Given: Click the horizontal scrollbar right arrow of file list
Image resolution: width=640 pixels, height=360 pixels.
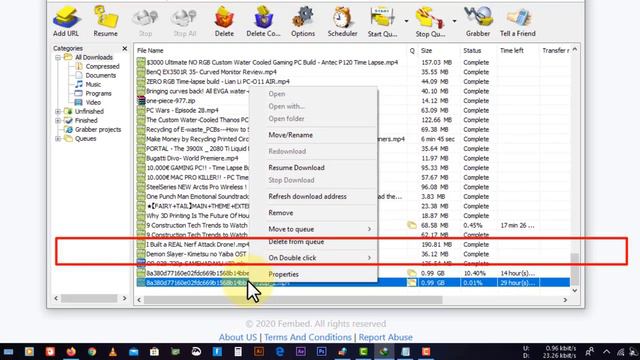Looking at the screenshot, I should click(565, 300).
